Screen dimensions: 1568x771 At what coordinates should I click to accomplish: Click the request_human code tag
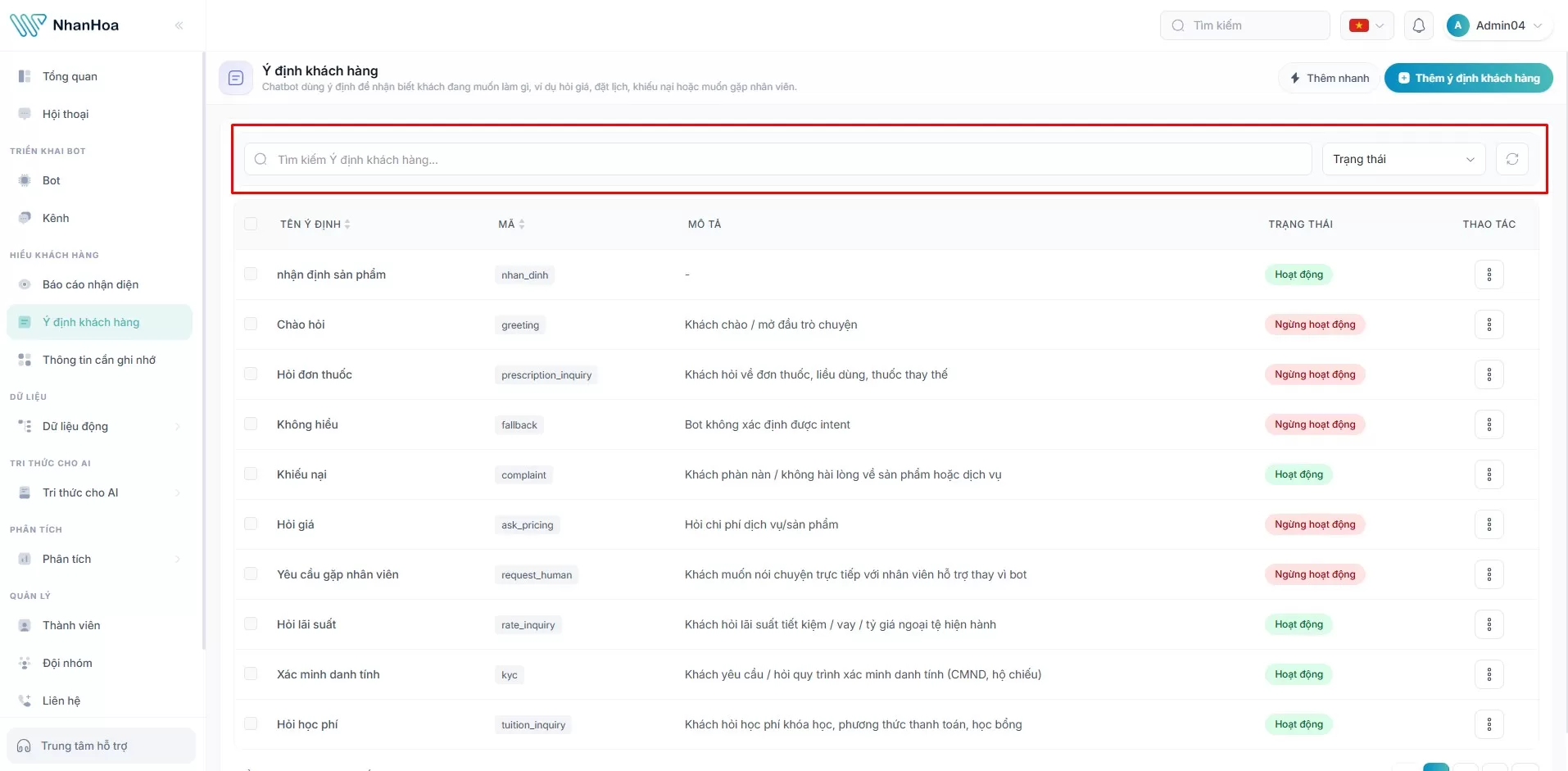coord(537,575)
